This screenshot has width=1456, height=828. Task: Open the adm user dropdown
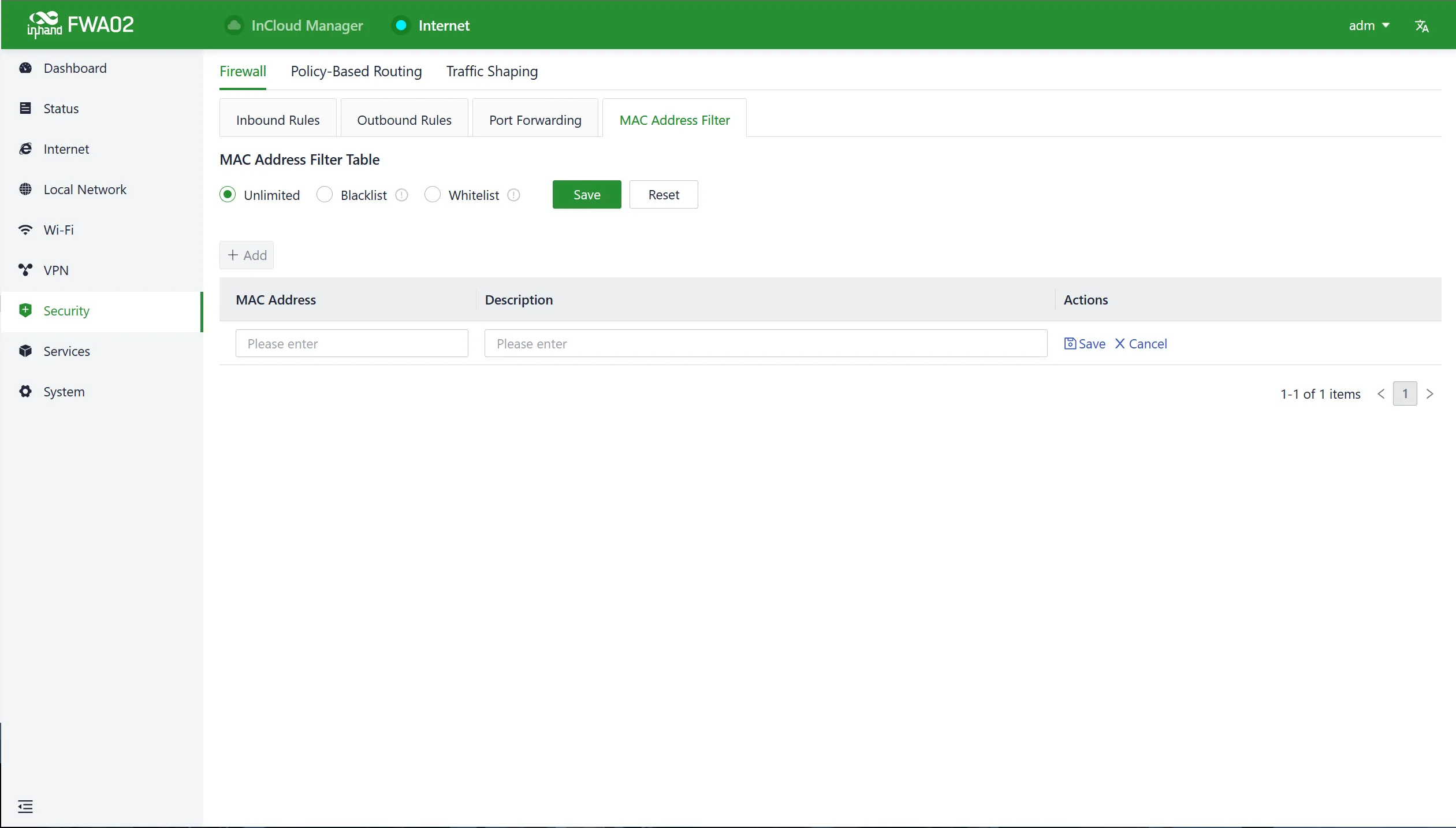[1369, 25]
